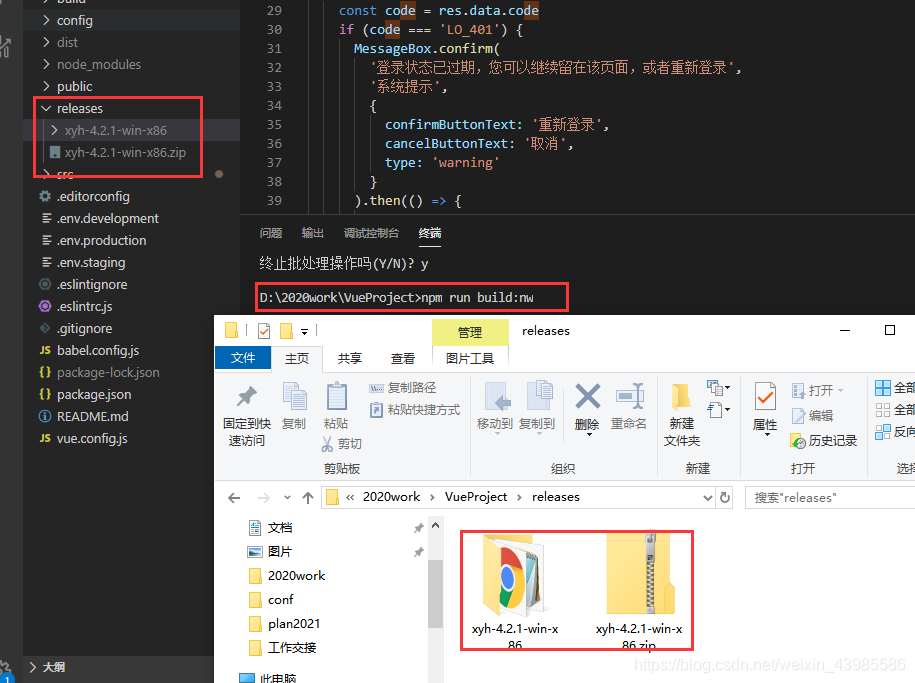The height and width of the screenshot is (683, 915).
Task: Click the Pin to Quick Access icon
Action: (x=246, y=396)
